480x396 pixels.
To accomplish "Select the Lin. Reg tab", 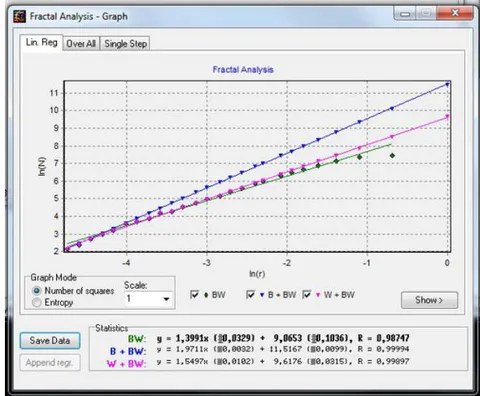I will pyautogui.click(x=41, y=43).
